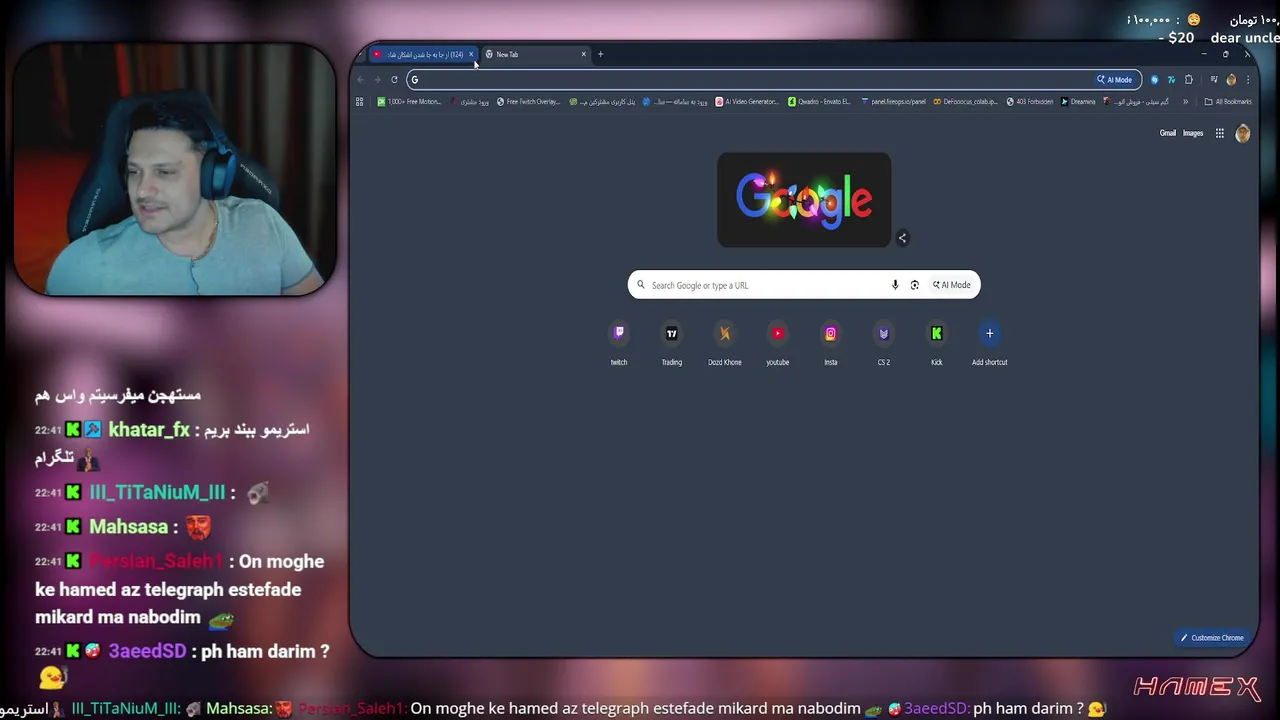Open Qwadro - Envato bookmark
The width and height of the screenshot is (1280, 720).
tap(819, 101)
